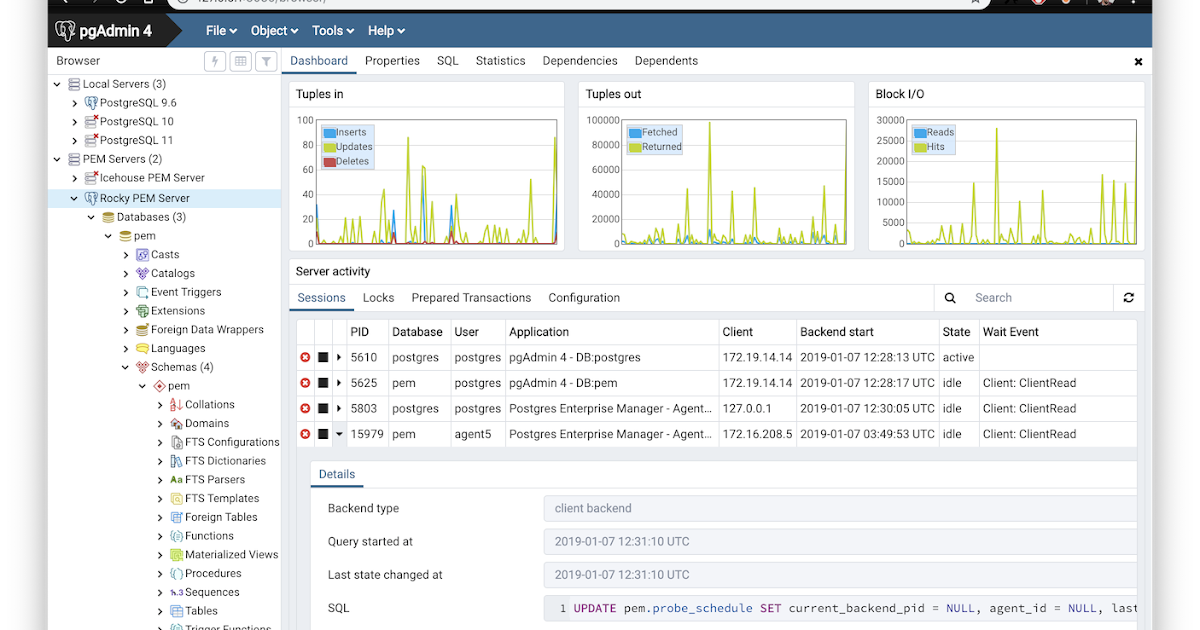Sort sessions by State column header
Screen dimensions: 1200x630
(x=957, y=332)
